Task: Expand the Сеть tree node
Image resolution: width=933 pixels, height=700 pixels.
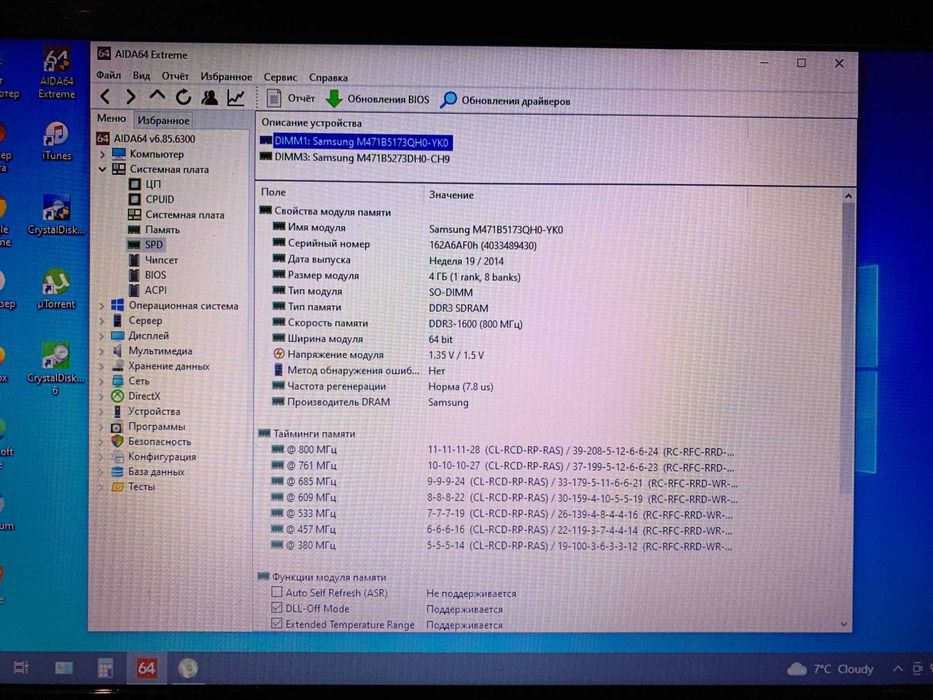Action: [101, 381]
